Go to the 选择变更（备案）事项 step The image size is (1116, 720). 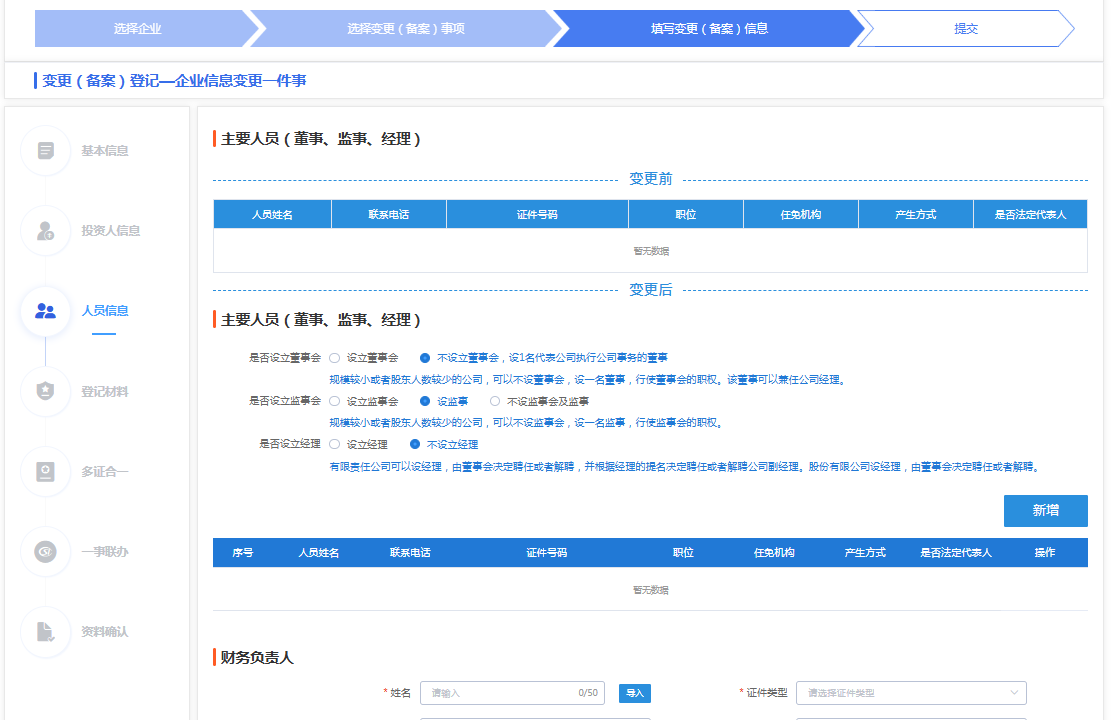coord(405,29)
